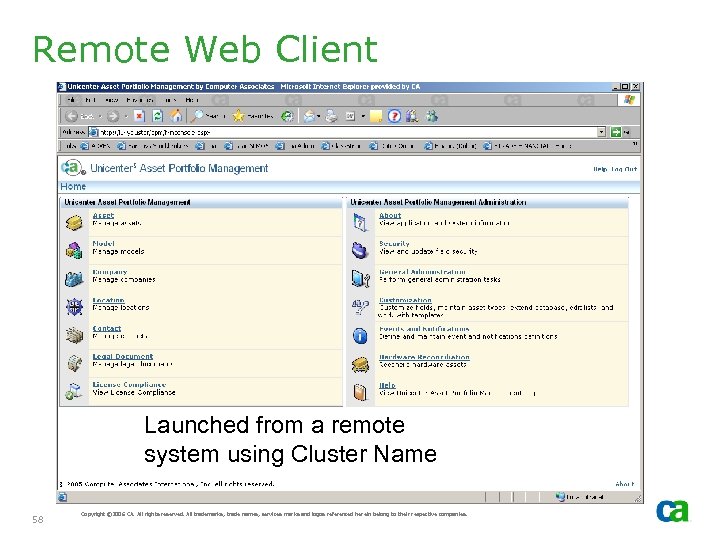Click the gold bars Asset icon
Viewport: 720px width, 540px height.
click(x=74, y=223)
